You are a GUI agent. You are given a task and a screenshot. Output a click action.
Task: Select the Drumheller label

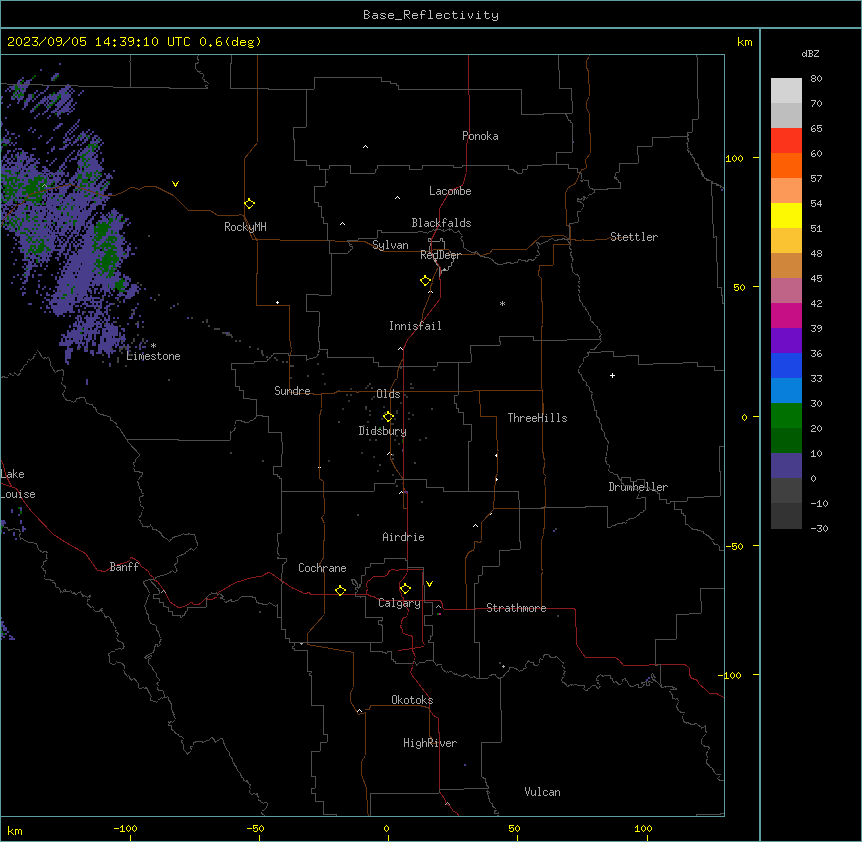coord(638,487)
